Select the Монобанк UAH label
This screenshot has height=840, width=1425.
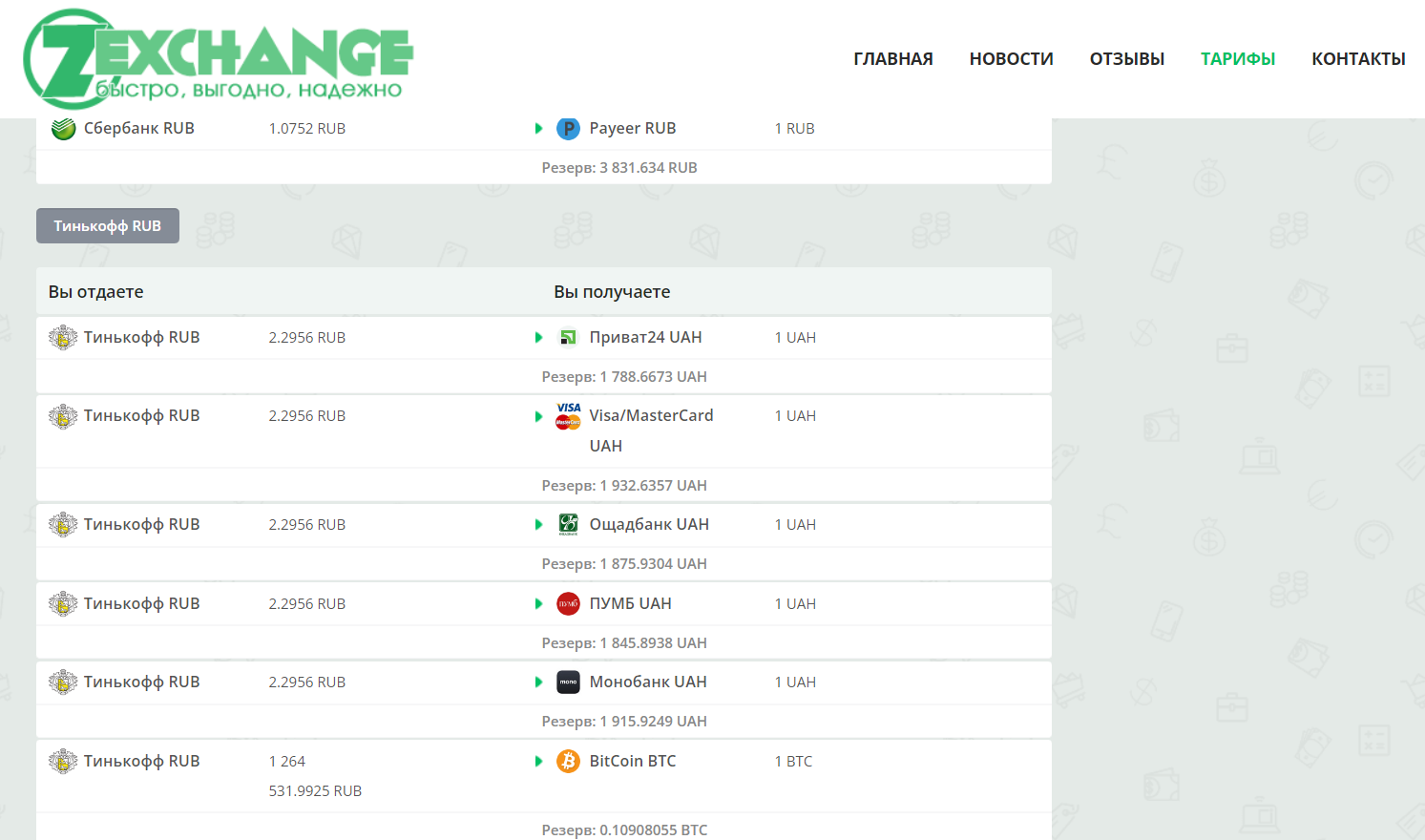click(648, 682)
